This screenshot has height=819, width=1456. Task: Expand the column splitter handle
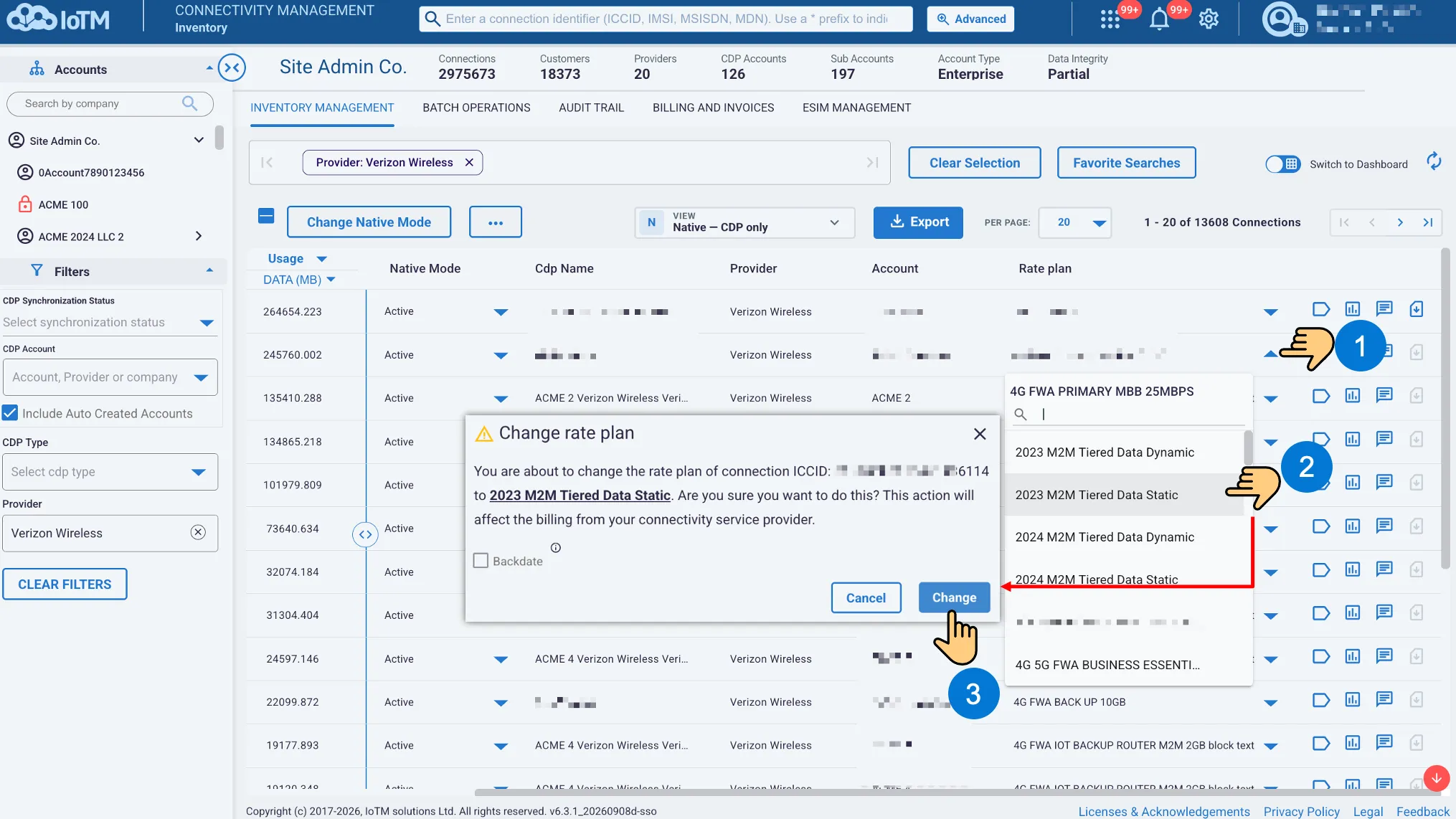[365, 534]
